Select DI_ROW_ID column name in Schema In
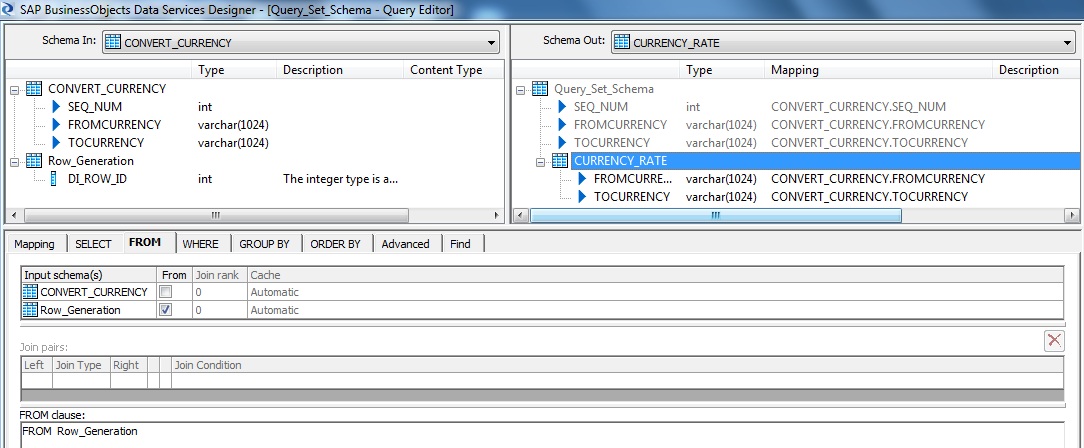 tap(97, 178)
